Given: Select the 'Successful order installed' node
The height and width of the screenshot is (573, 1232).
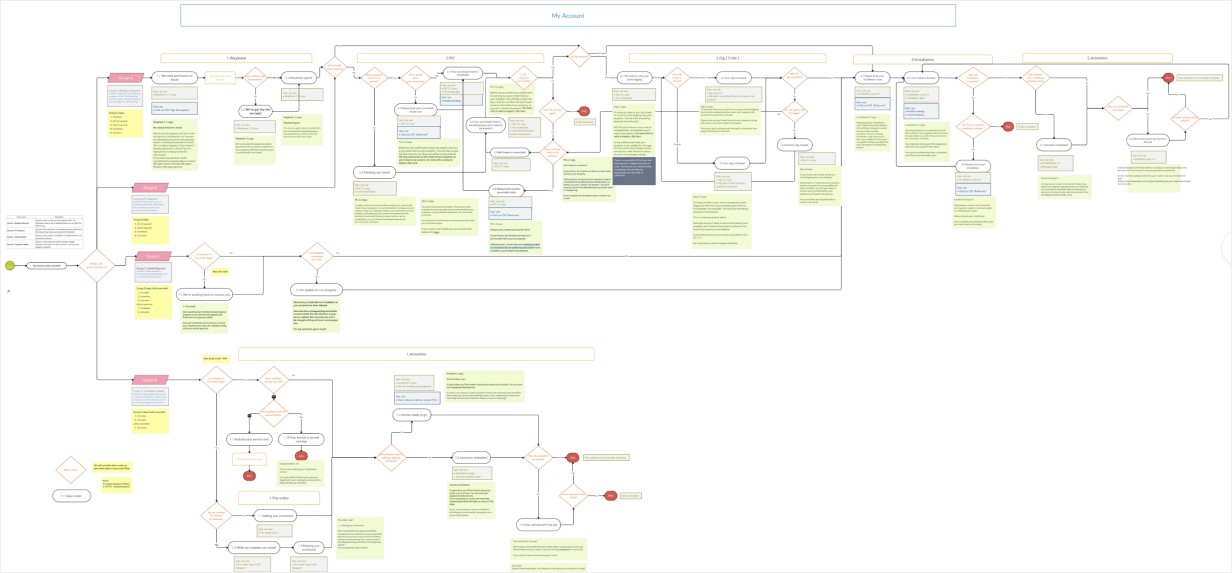Looking at the screenshot, I should [47, 266].
